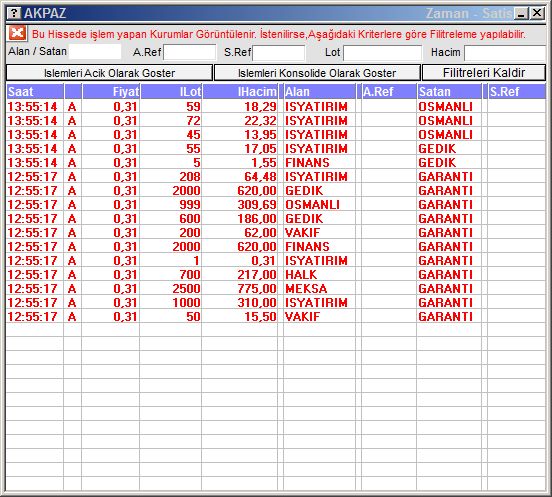The image size is (552, 497).
Task: Select the volume cell 15,50
Action: click(261, 316)
